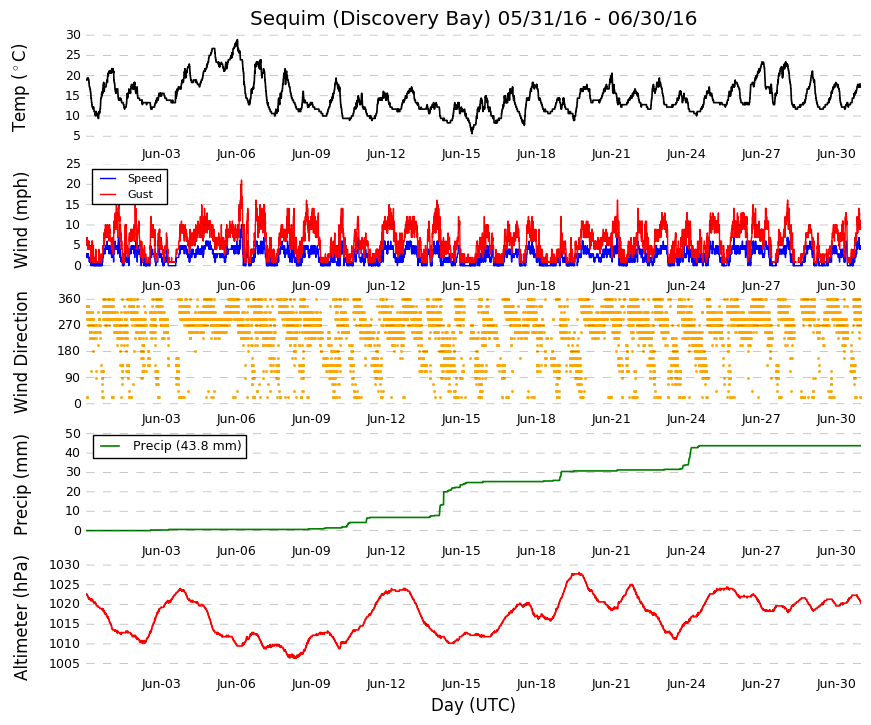
Task: Select the Gust legend label
Action: coord(140,194)
